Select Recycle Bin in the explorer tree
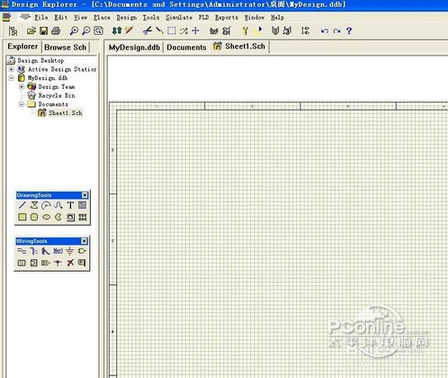Screen dimensions: 448x378 coord(57,96)
